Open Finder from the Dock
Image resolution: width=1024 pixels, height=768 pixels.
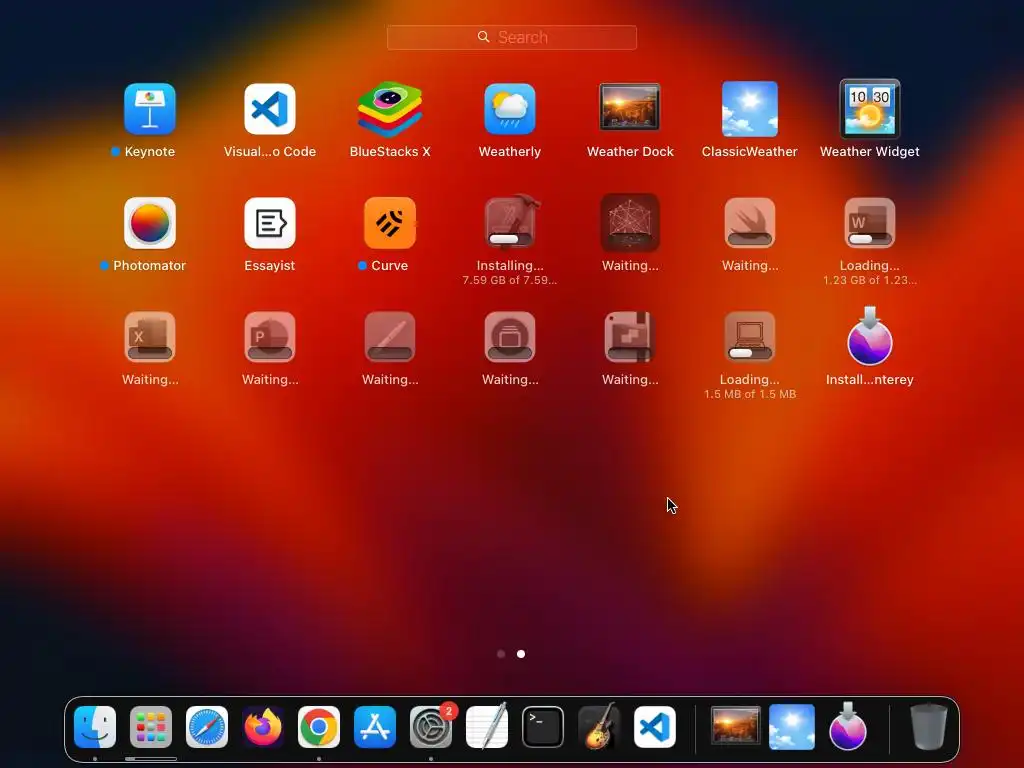[x=95, y=727]
